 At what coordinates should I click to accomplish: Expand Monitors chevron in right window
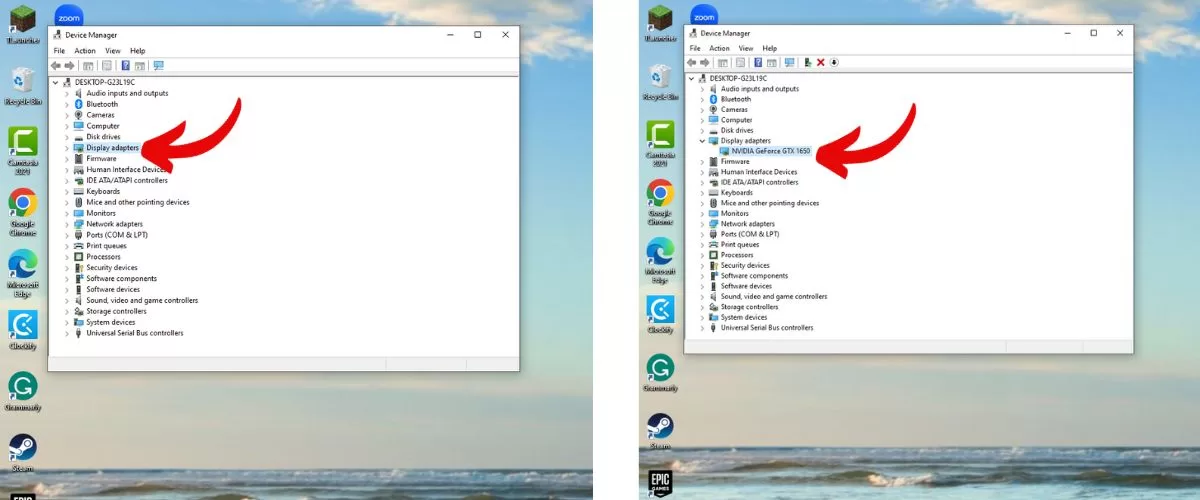[x=702, y=213]
